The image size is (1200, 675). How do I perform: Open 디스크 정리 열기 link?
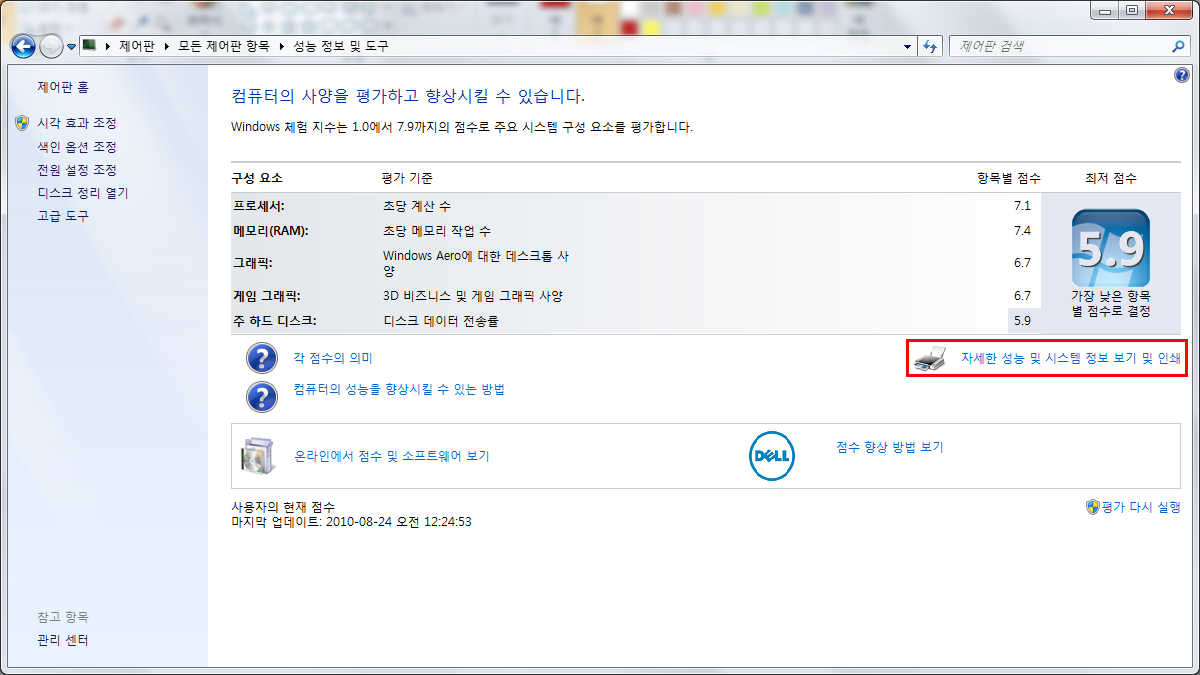click(x=83, y=193)
